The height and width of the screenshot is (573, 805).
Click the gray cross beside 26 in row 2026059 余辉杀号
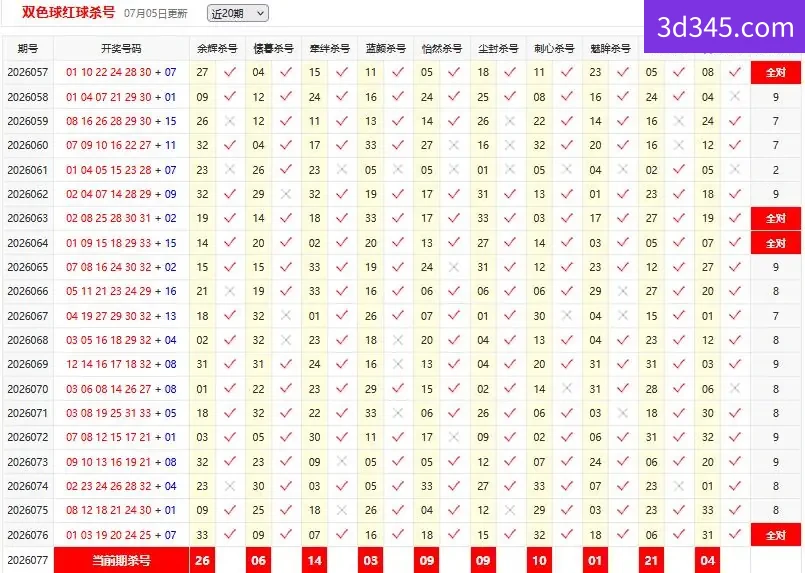click(x=230, y=121)
